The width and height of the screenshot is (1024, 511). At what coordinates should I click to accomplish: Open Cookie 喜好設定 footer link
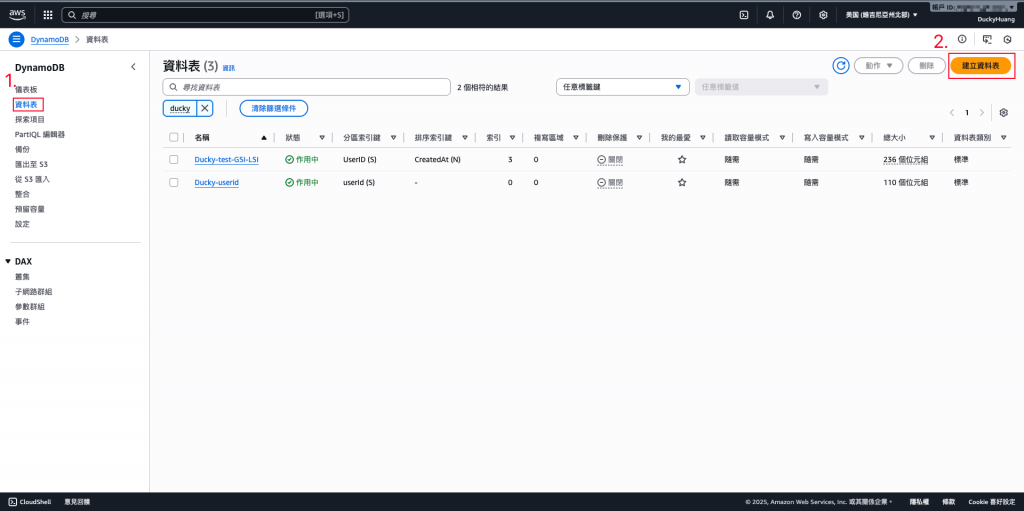click(x=991, y=502)
